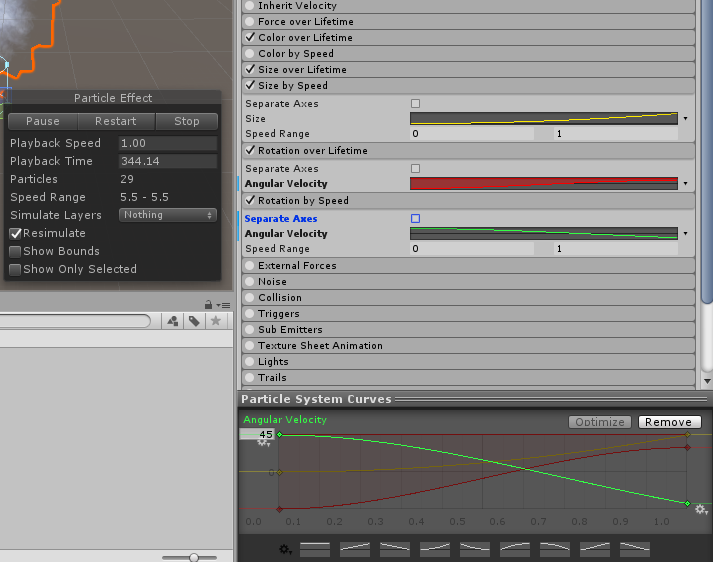Click the Restart button

point(115,121)
